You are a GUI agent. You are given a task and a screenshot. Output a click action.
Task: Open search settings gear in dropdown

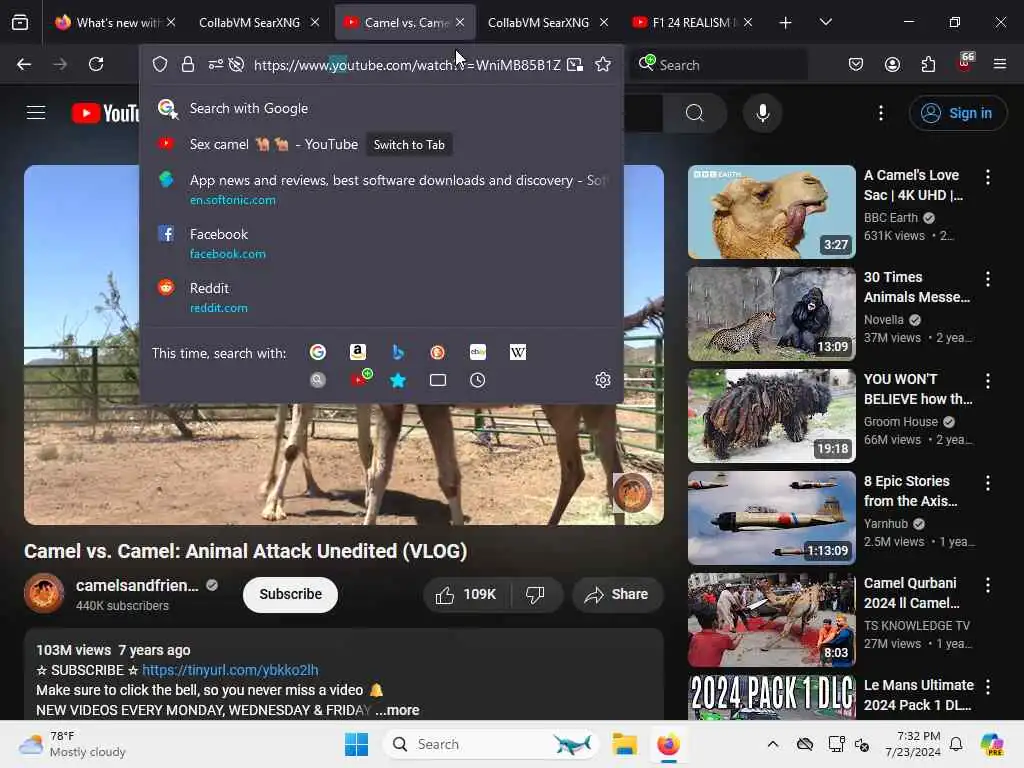tap(603, 380)
